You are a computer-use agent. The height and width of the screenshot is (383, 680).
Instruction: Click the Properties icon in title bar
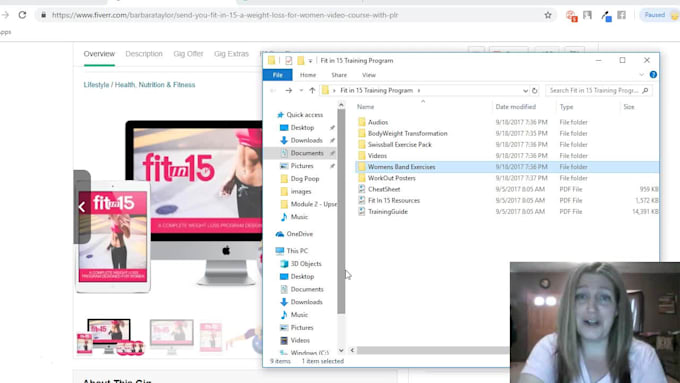point(289,60)
